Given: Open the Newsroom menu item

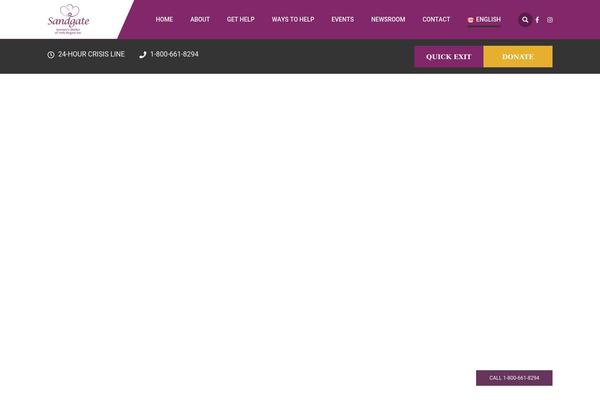Looking at the screenshot, I should [x=388, y=20].
